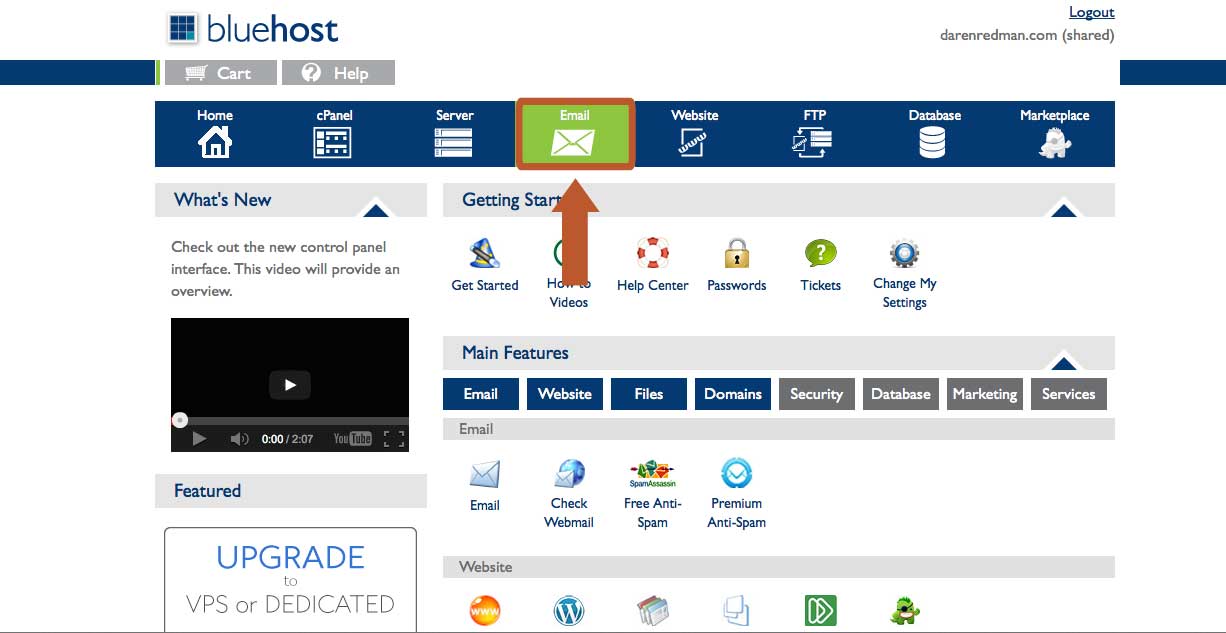Select the Email tab in Main Features

pos(481,394)
